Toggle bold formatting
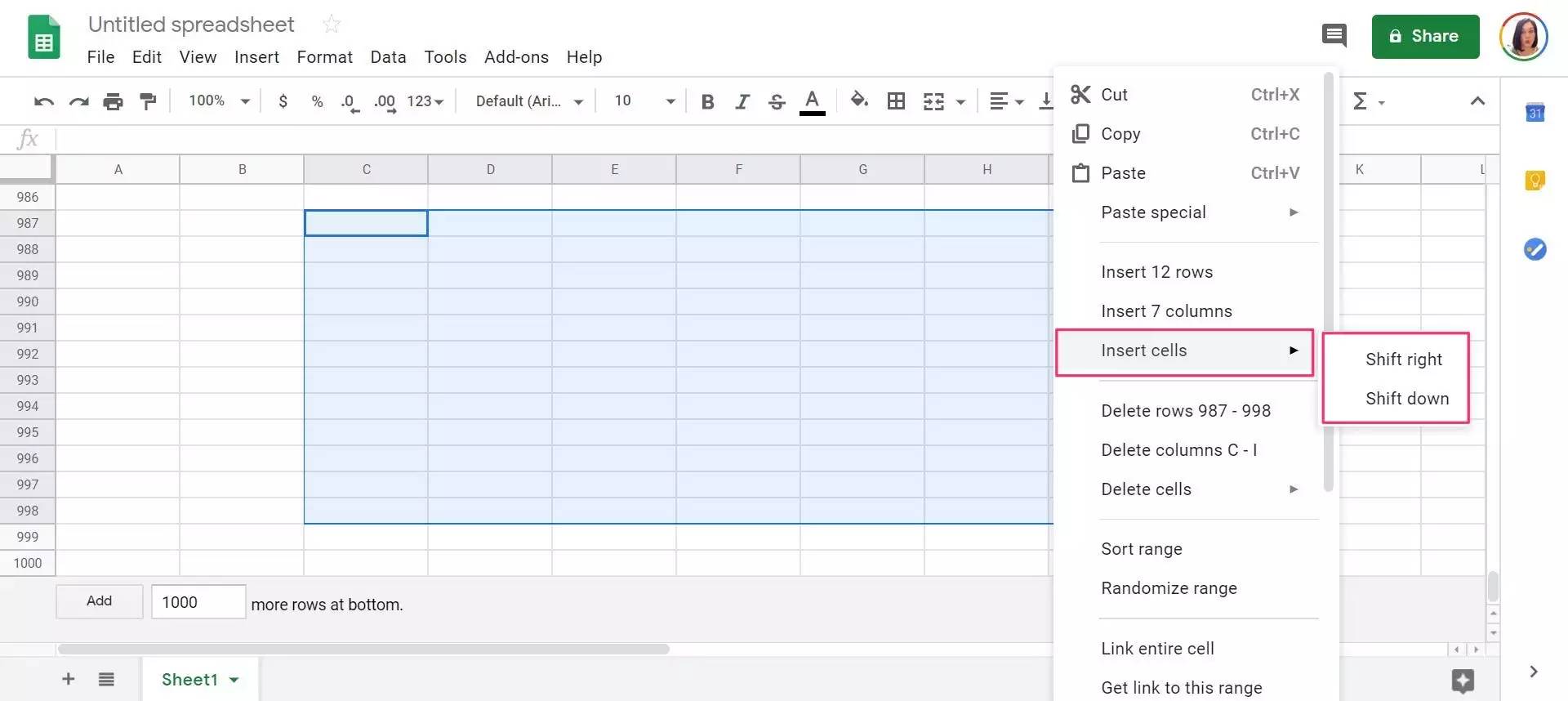Image resolution: width=1568 pixels, height=701 pixels. pyautogui.click(x=708, y=101)
